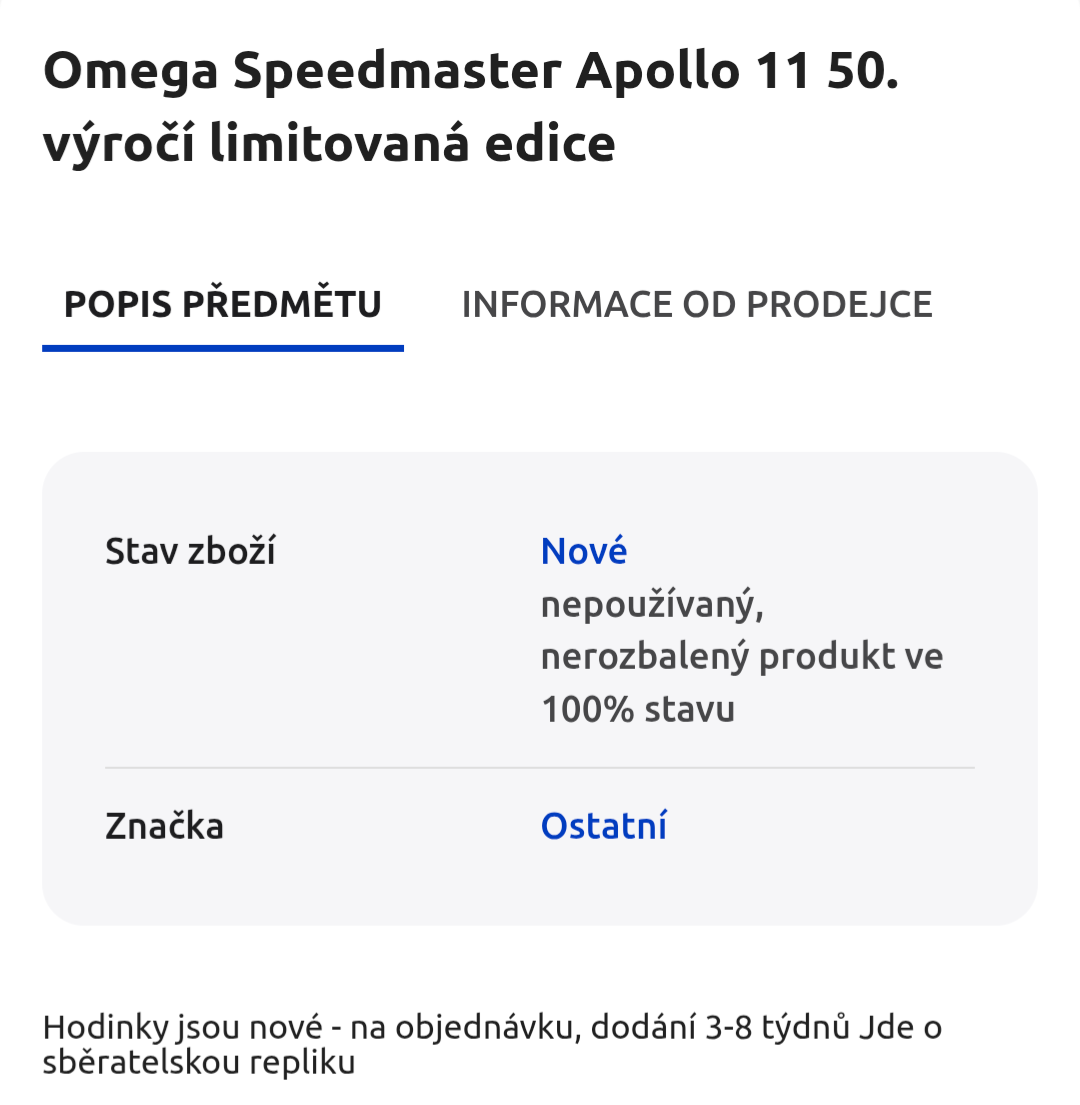Click the "100% stavu" text
This screenshot has width=1080, height=1105.
638,709
